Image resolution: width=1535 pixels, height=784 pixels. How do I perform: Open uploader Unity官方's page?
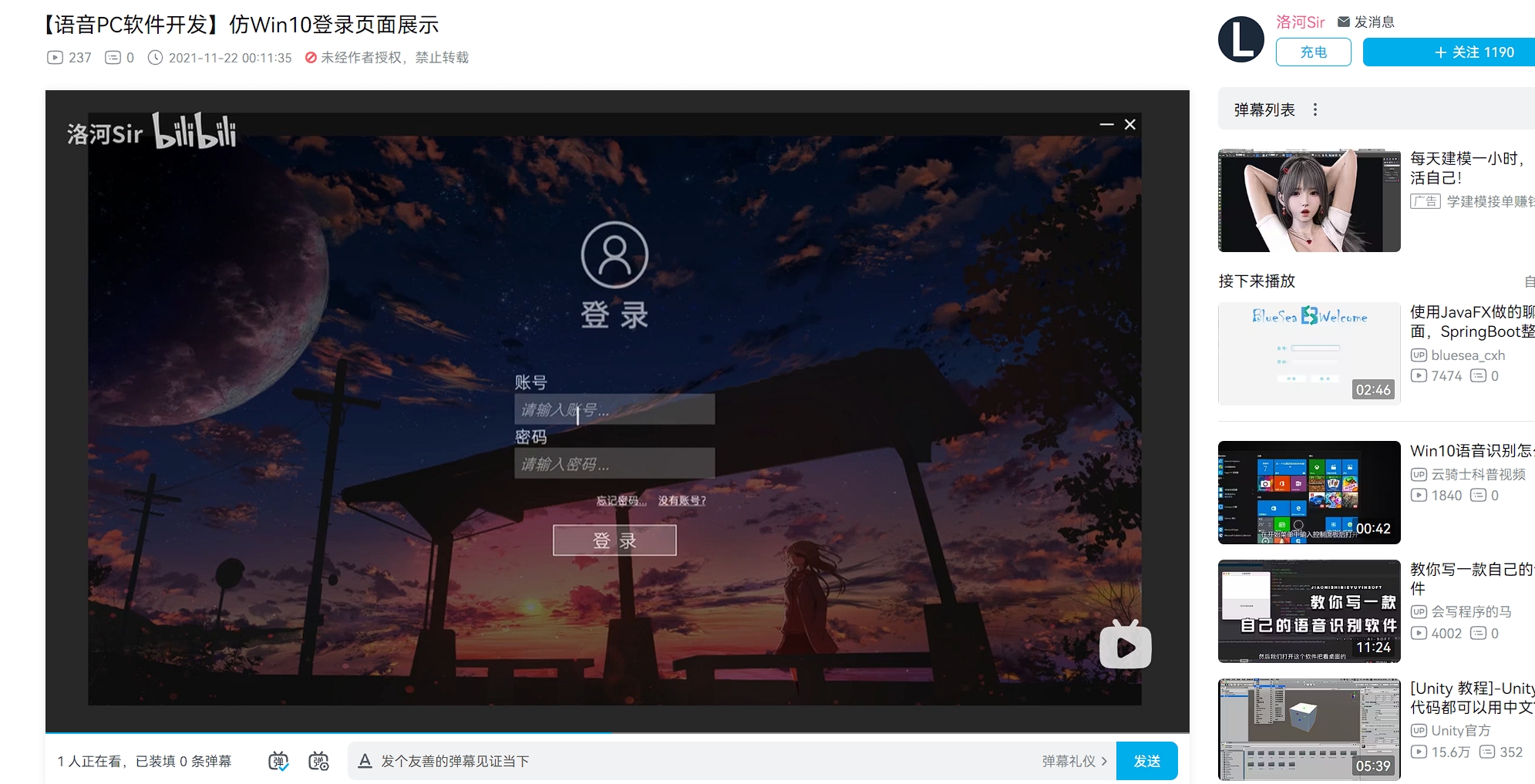click(x=1461, y=730)
